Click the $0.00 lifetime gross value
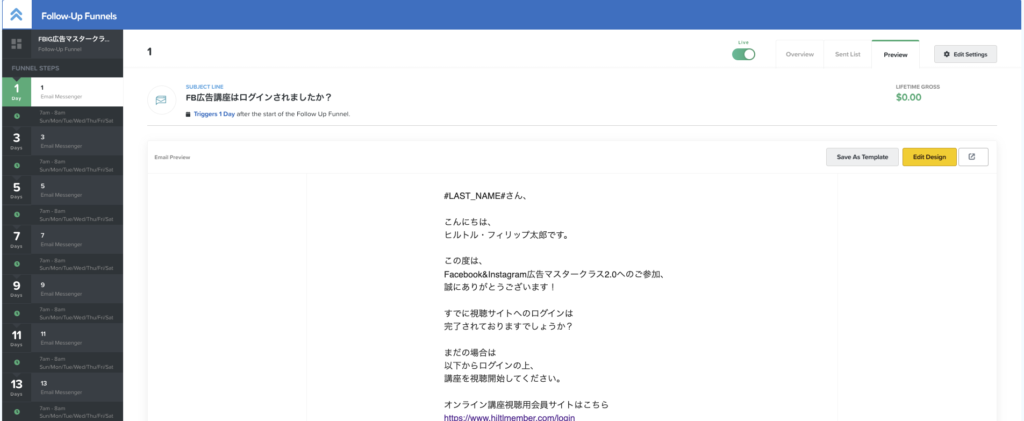The image size is (1024, 421). coord(908,98)
